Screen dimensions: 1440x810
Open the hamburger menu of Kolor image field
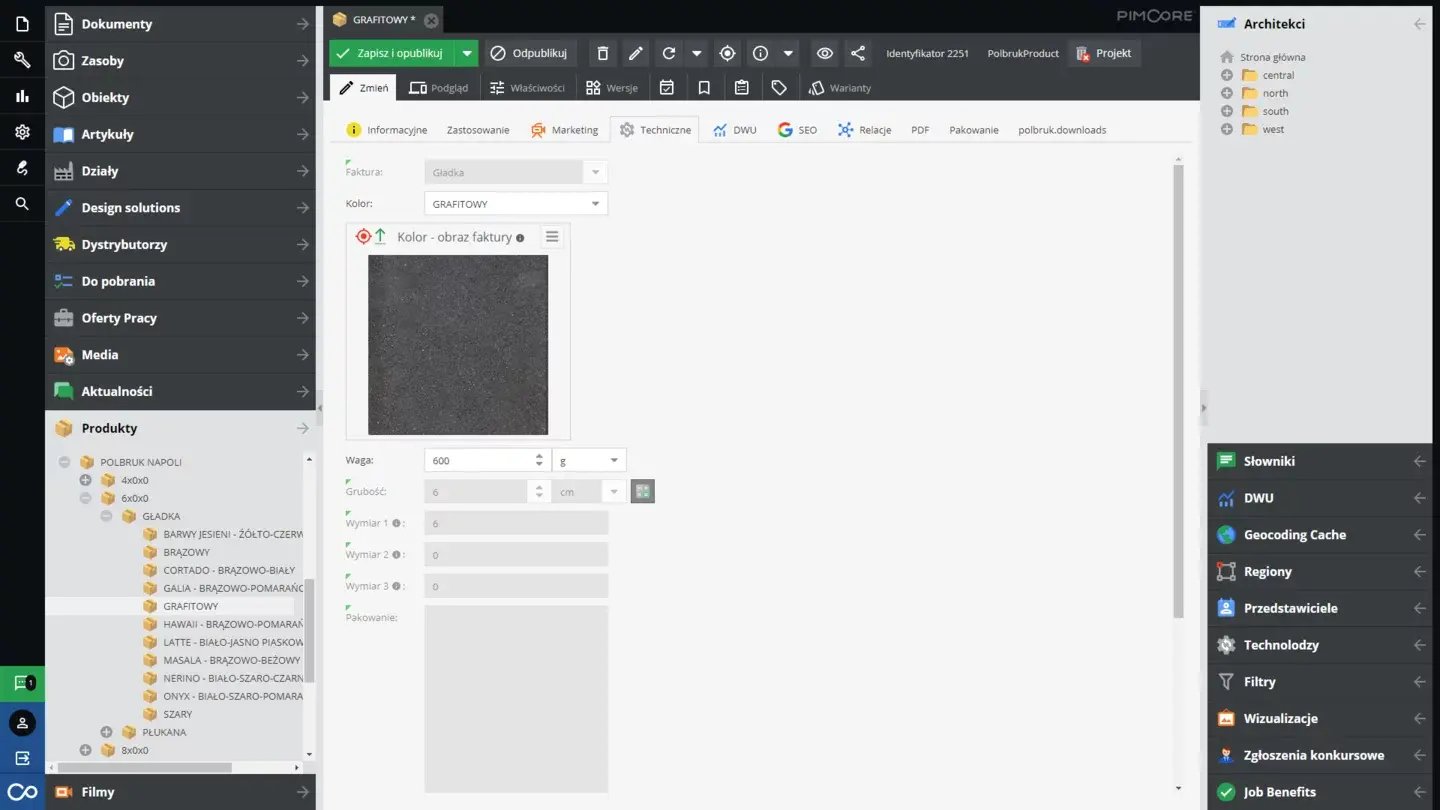(x=552, y=236)
